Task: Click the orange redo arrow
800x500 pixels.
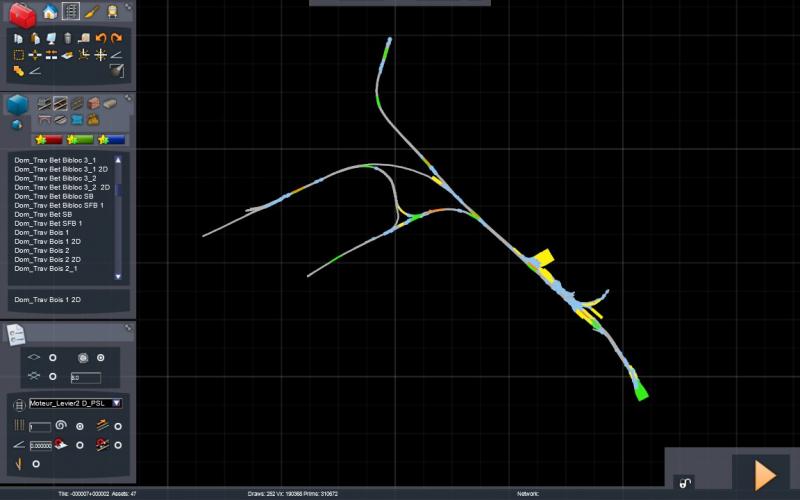Action: (117, 38)
